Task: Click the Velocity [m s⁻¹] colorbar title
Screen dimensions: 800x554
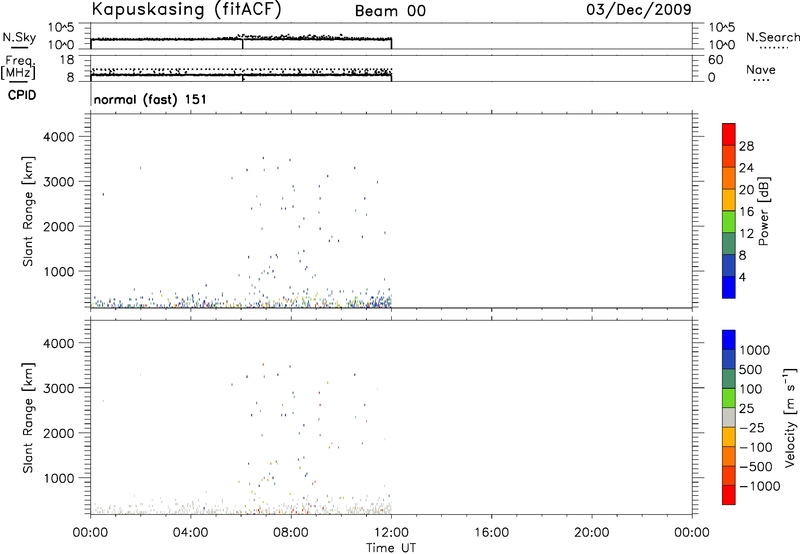Action: [790, 417]
